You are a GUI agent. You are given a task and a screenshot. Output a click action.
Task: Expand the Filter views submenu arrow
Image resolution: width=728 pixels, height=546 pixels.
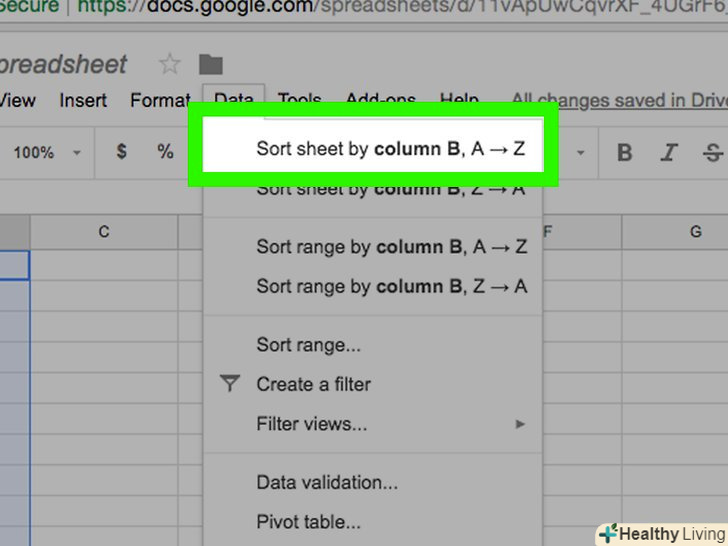pos(520,424)
